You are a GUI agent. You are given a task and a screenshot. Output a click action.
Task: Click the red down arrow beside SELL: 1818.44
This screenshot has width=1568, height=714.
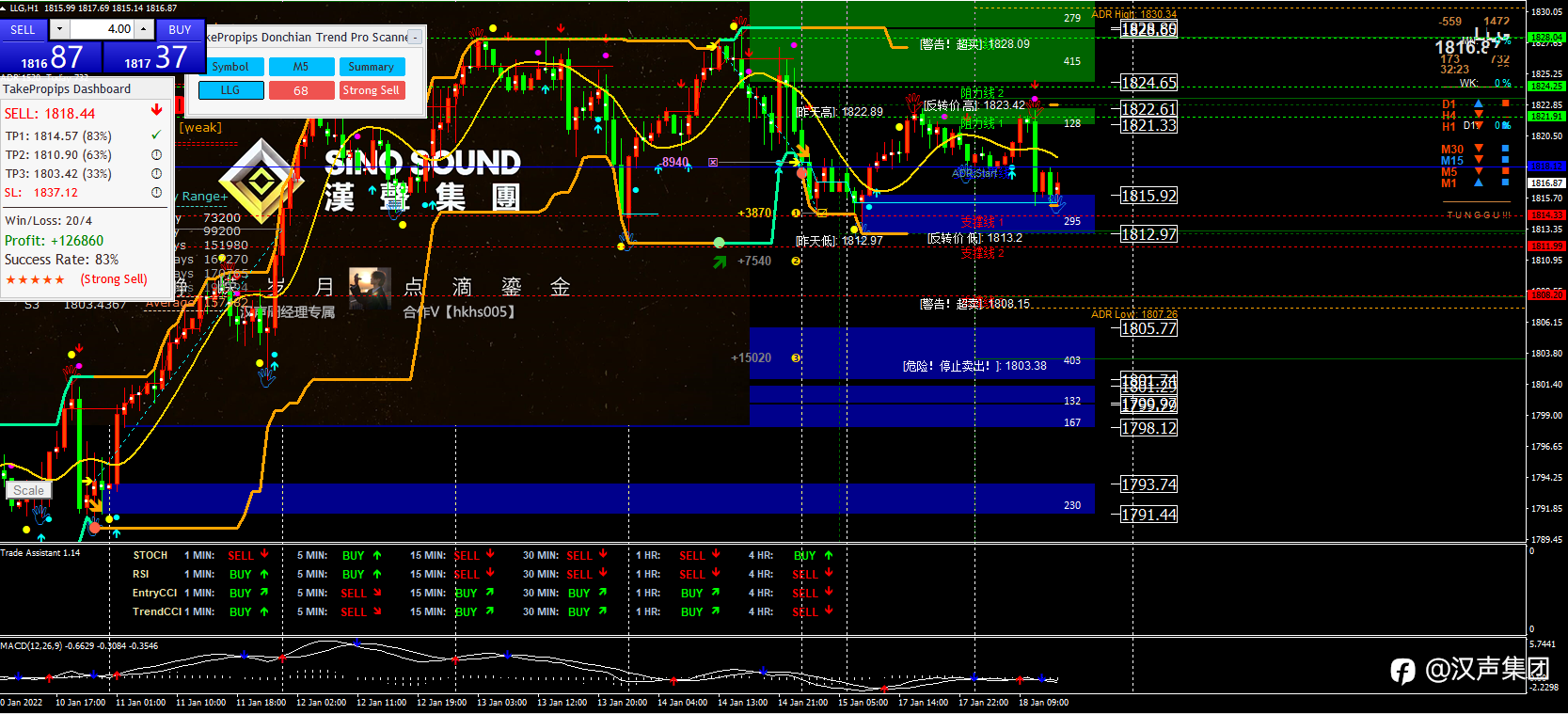pyautogui.click(x=156, y=111)
